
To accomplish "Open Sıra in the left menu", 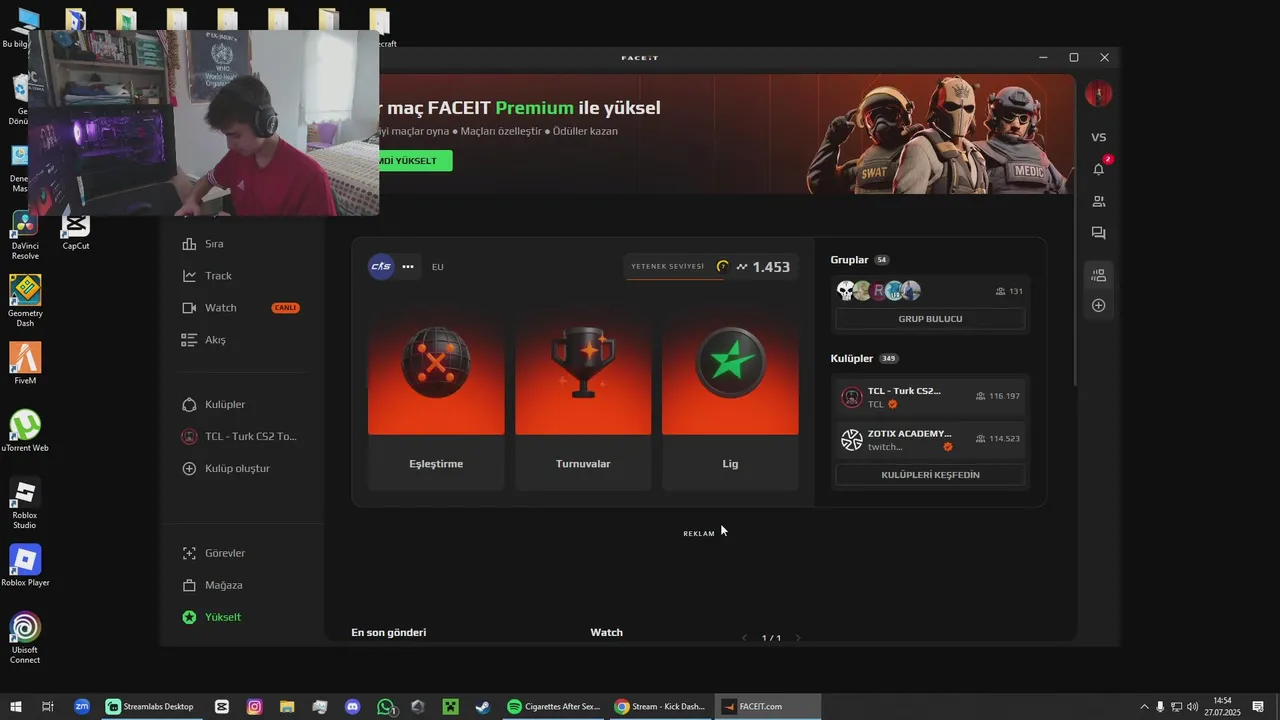I will point(214,244).
